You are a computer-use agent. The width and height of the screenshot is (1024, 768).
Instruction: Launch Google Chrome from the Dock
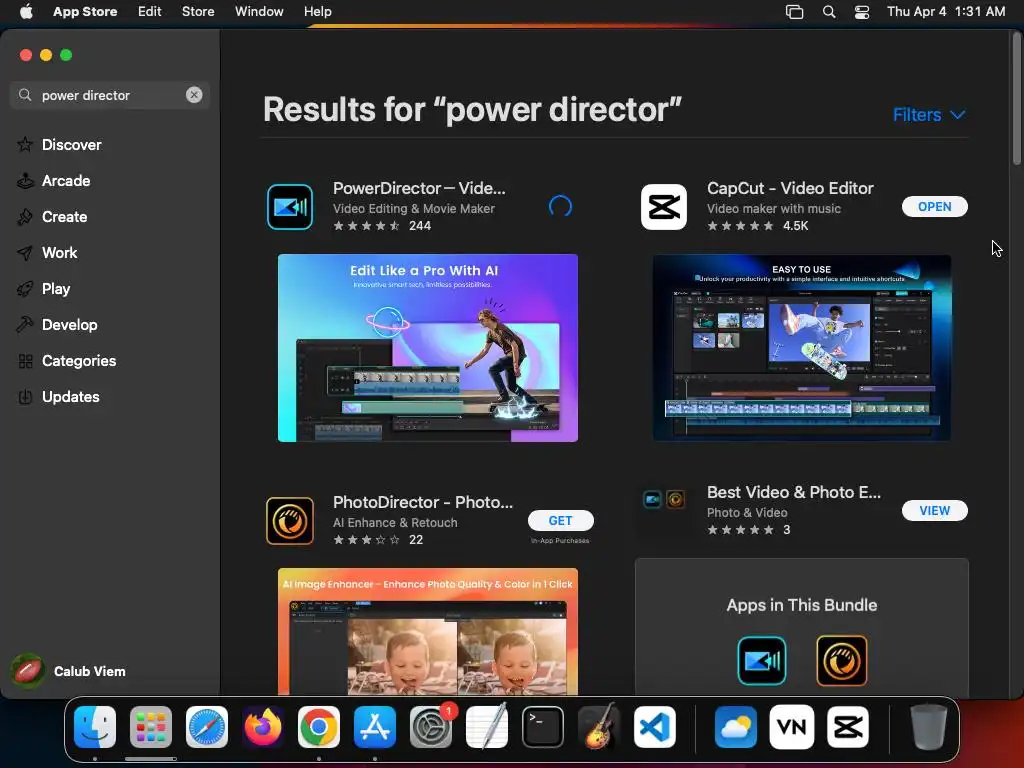[x=319, y=727]
